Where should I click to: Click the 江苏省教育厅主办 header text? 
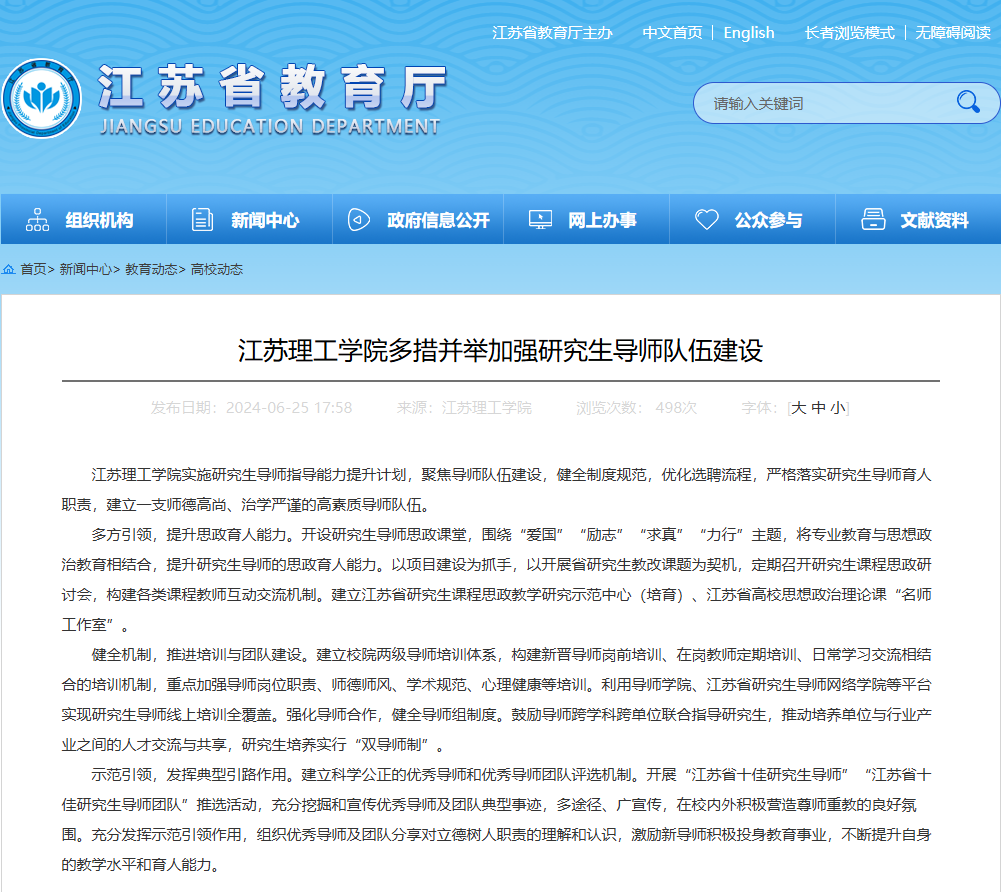(552, 33)
